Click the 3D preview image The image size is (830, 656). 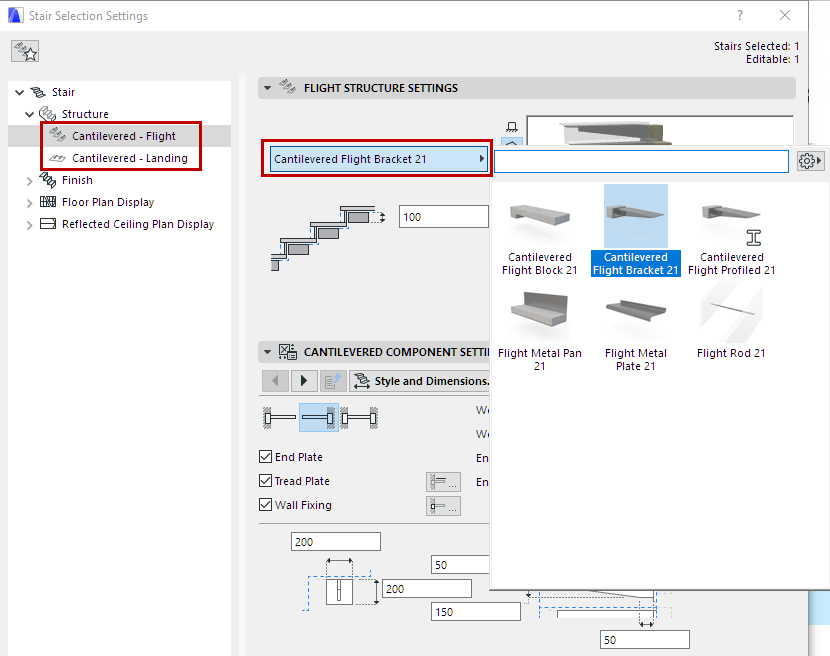tap(660, 130)
